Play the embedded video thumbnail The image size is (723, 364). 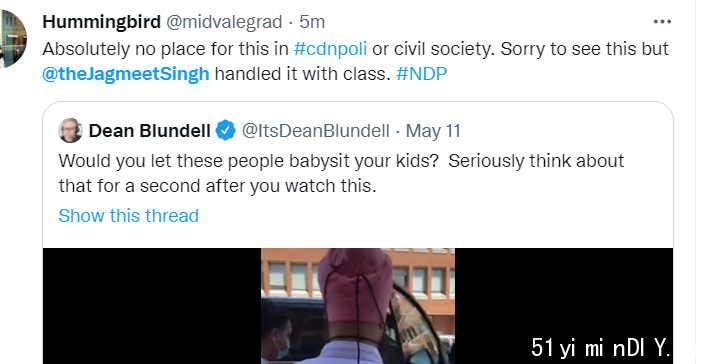[358, 306]
